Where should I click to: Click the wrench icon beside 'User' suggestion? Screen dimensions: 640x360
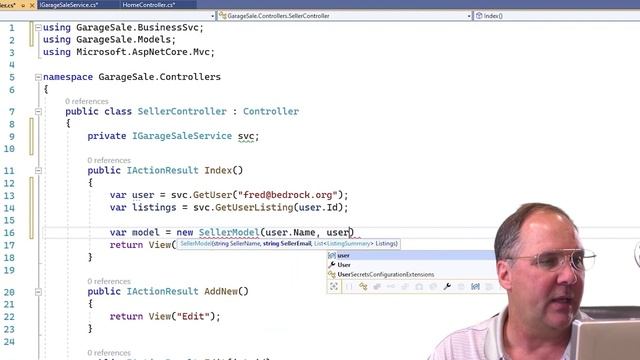click(x=332, y=265)
